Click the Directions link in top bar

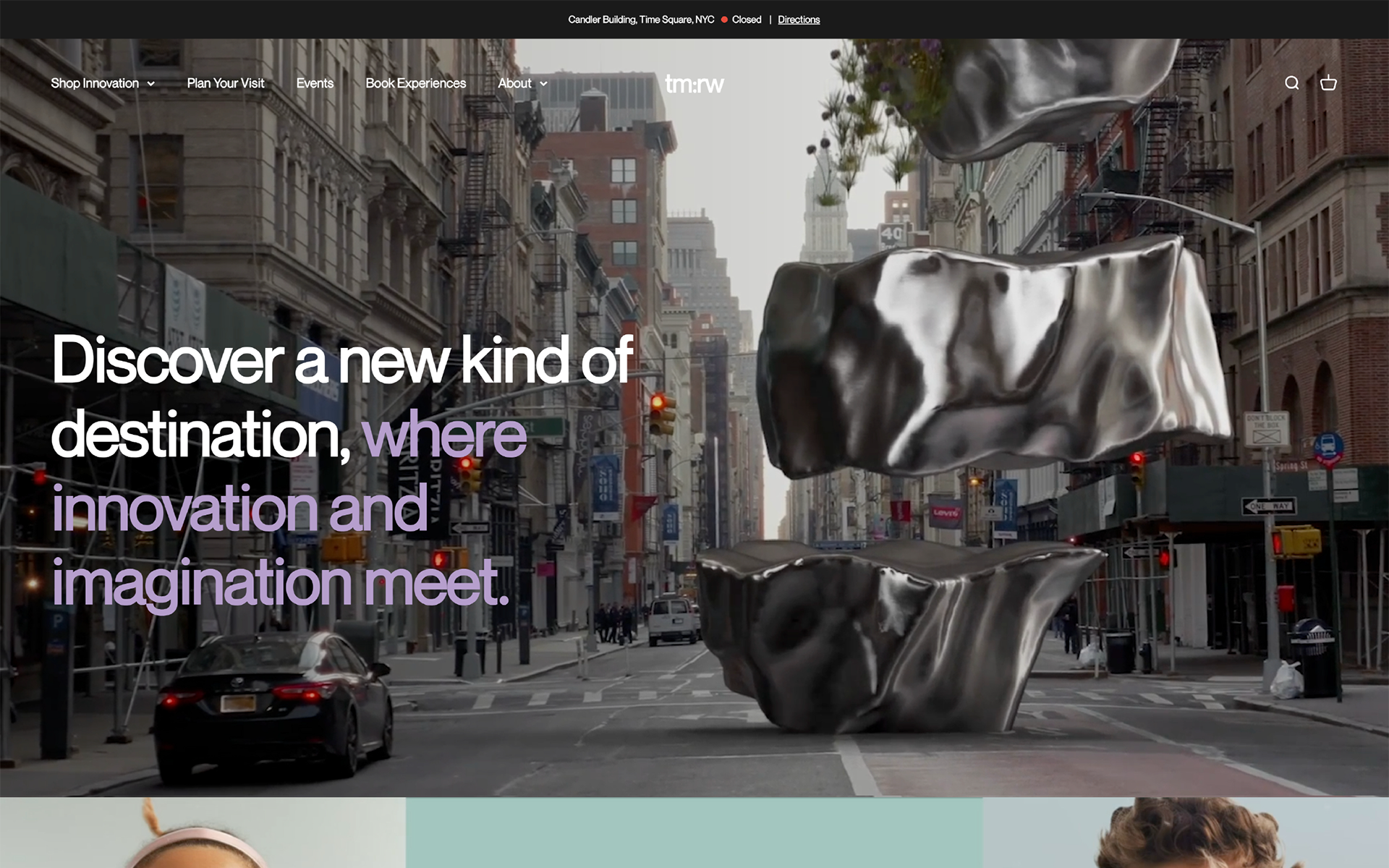tap(799, 20)
